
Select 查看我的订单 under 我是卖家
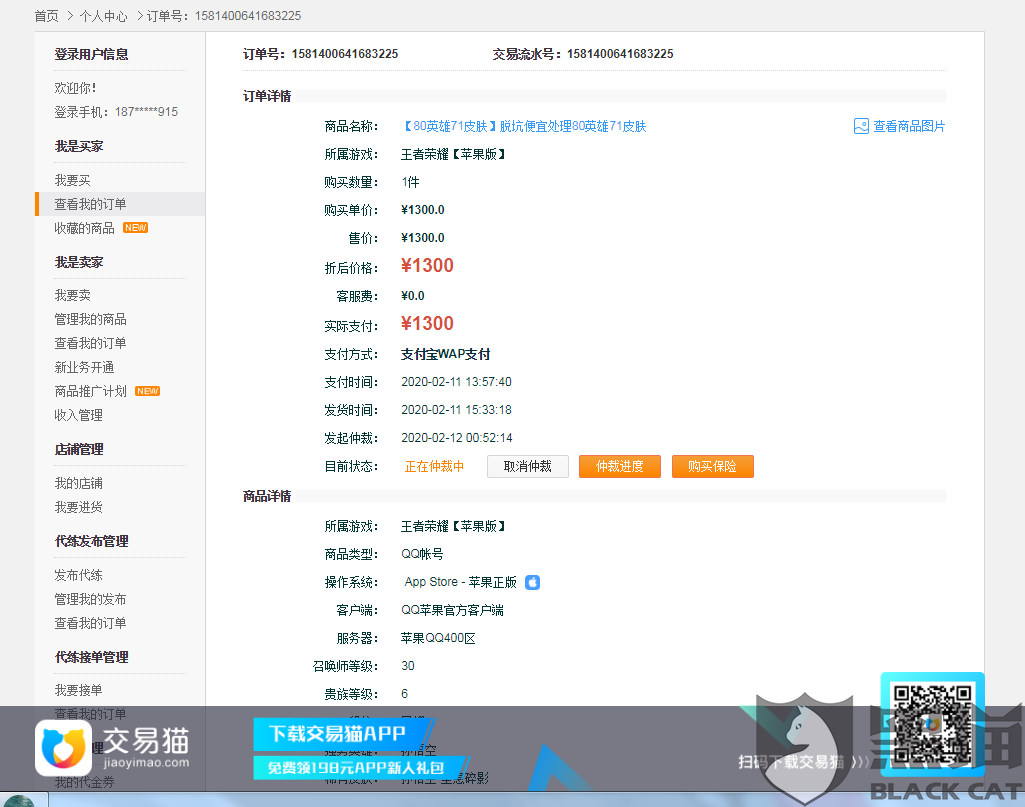90,344
